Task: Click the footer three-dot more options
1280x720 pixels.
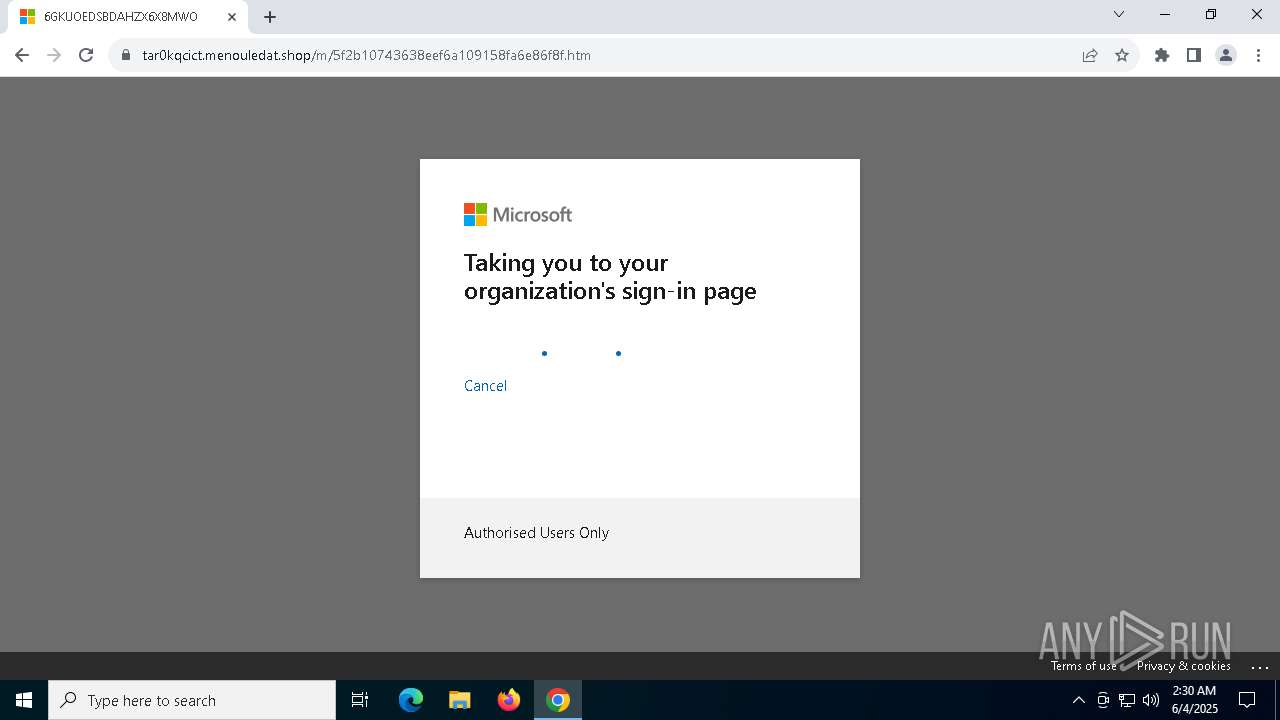Action: 1260,667
